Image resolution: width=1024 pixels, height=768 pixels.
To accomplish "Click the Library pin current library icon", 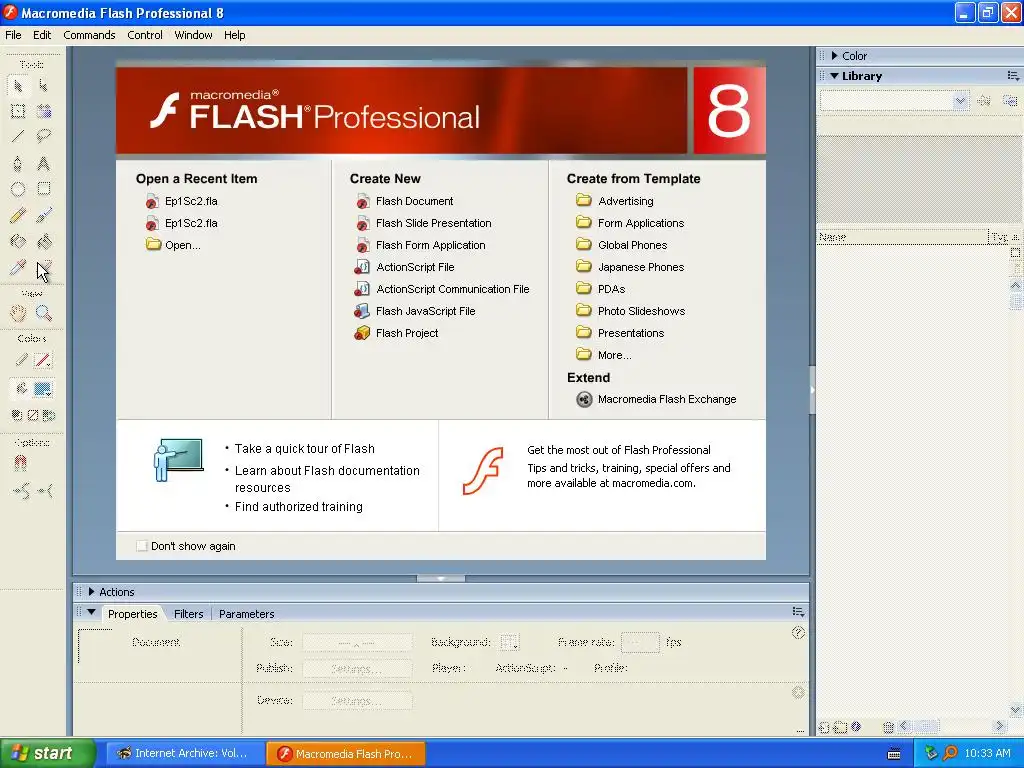I will [984, 101].
